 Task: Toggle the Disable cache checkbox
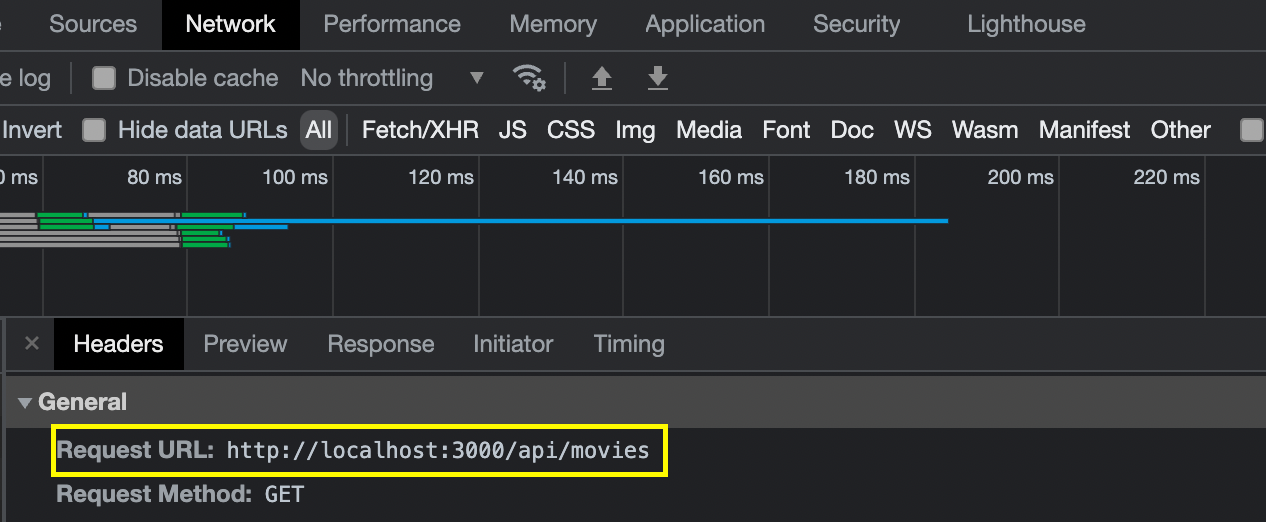point(104,78)
